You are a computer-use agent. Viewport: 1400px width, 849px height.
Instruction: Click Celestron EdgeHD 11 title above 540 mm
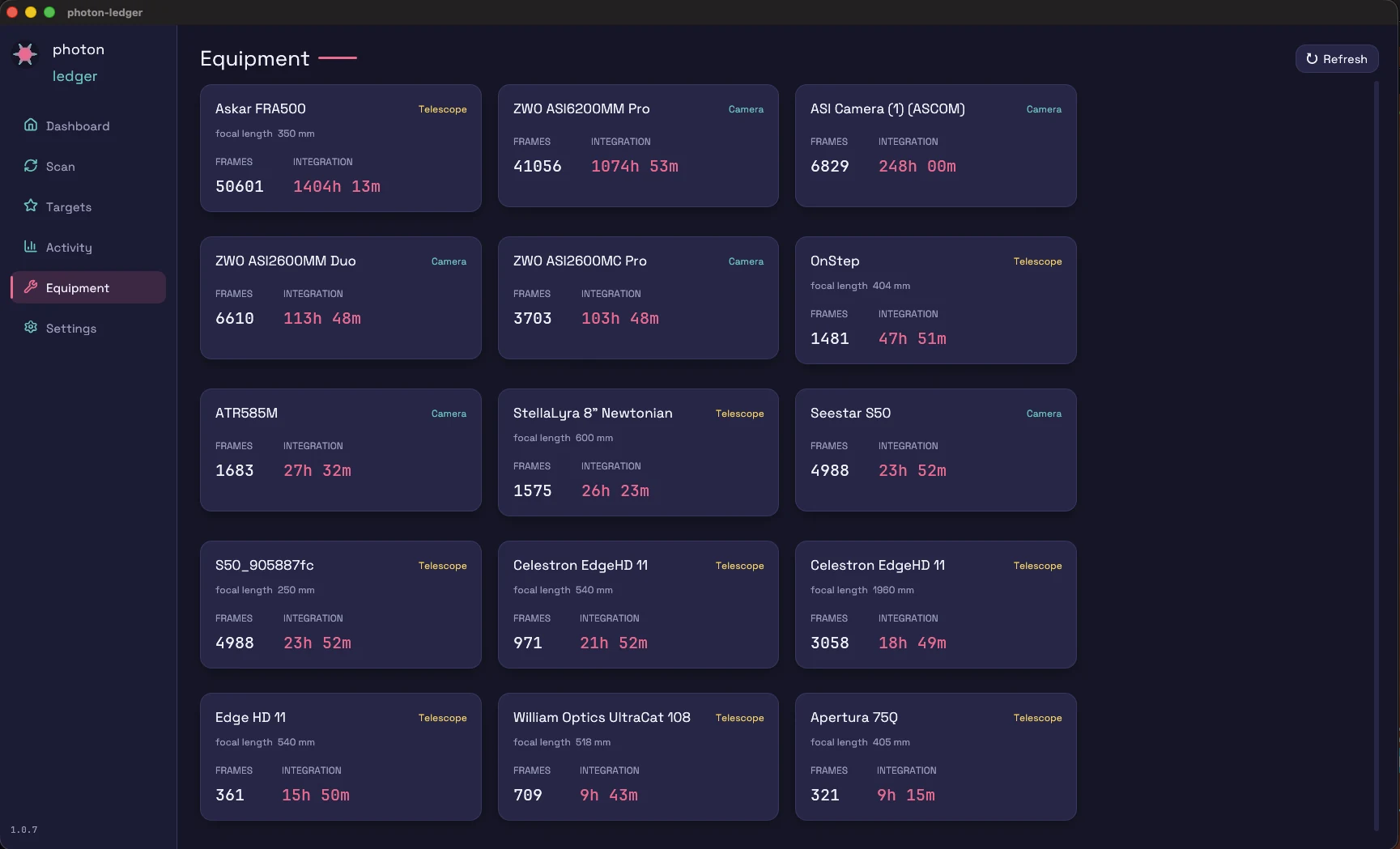tap(581, 565)
